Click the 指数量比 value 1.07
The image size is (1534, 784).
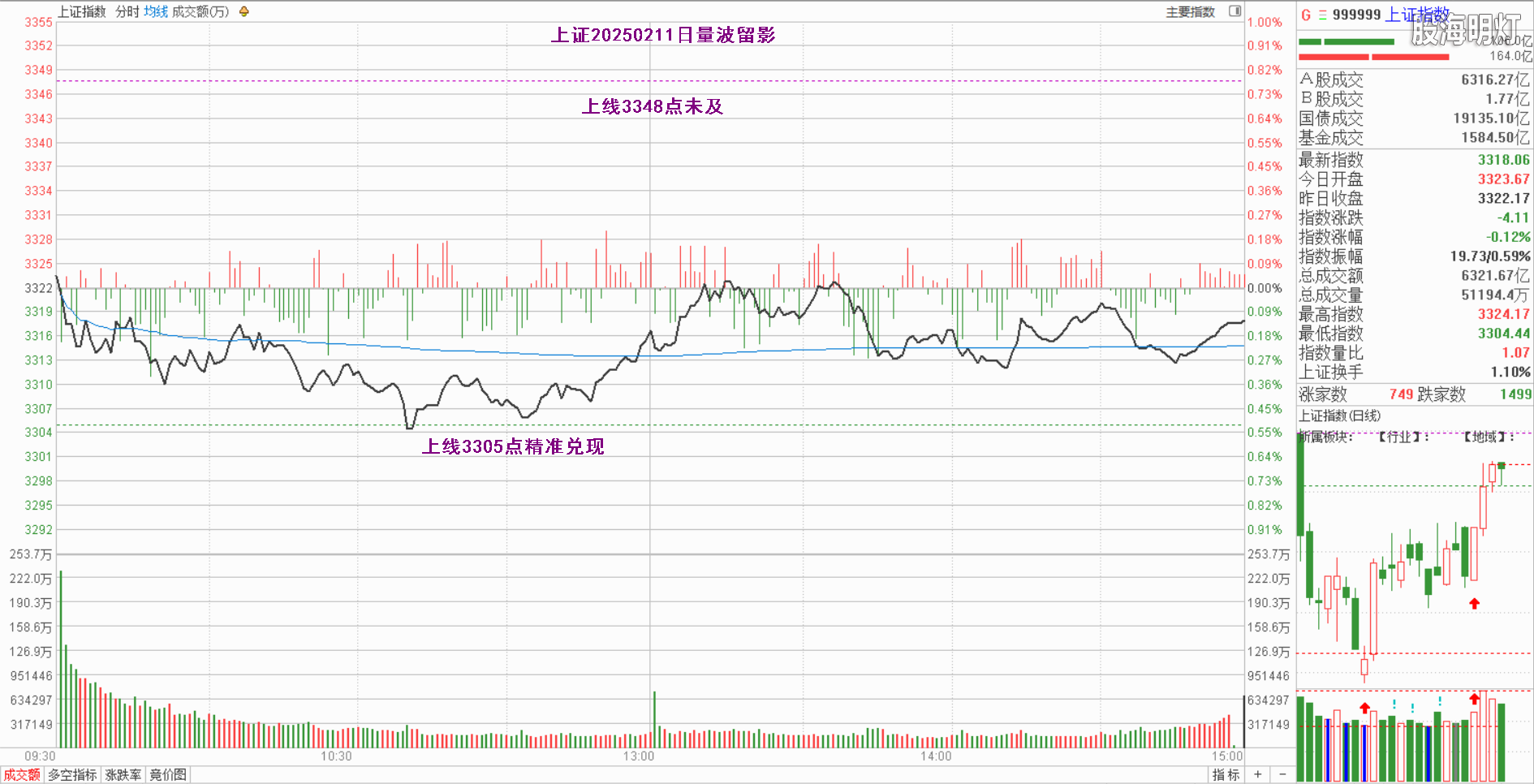(1515, 353)
